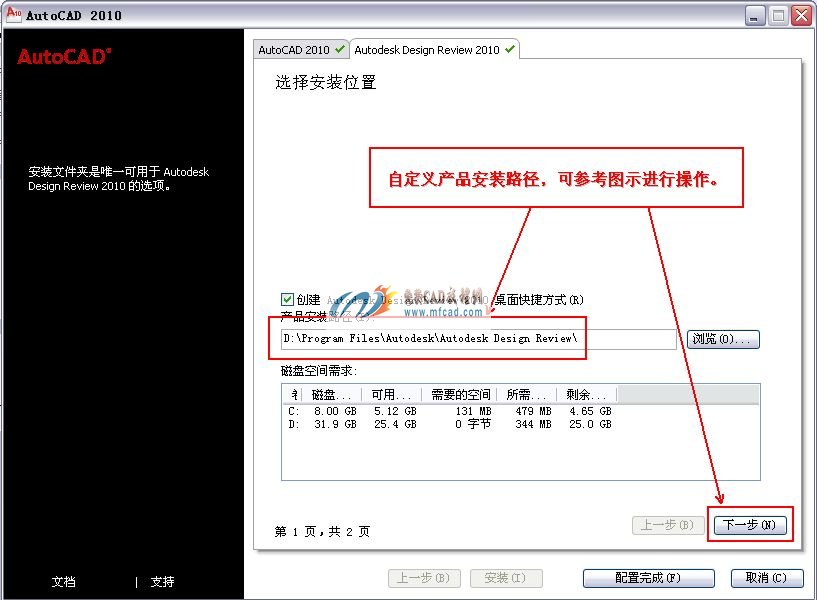This screenshot has height=600, width=817.
Task: Select the C: drive row
Action: tap(450, 411)
